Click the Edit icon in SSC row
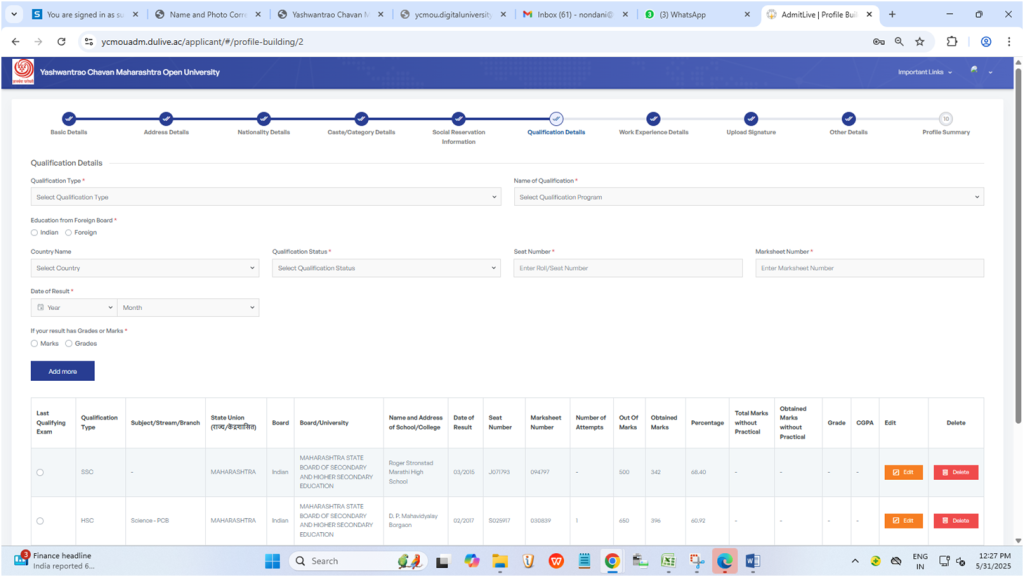 point(903,472)
